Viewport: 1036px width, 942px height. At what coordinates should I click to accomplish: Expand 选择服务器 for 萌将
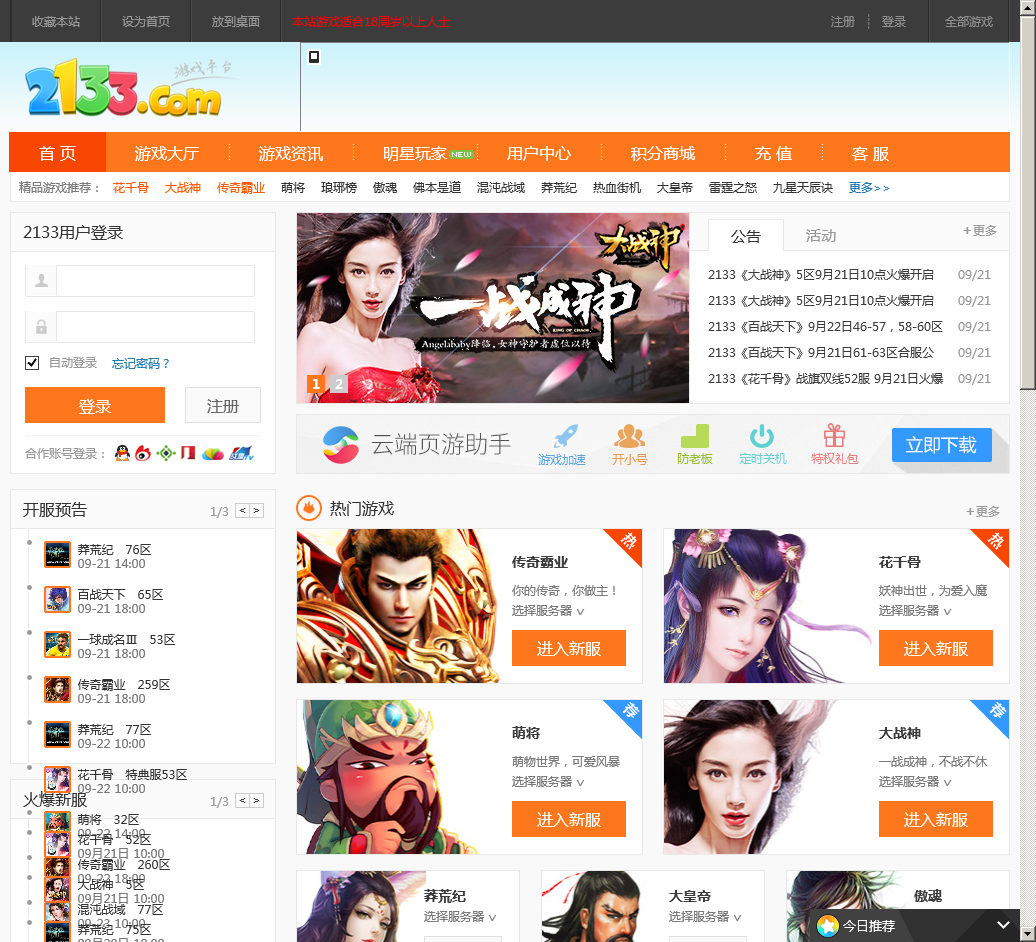pyautogui.click(x=548, y=781)
